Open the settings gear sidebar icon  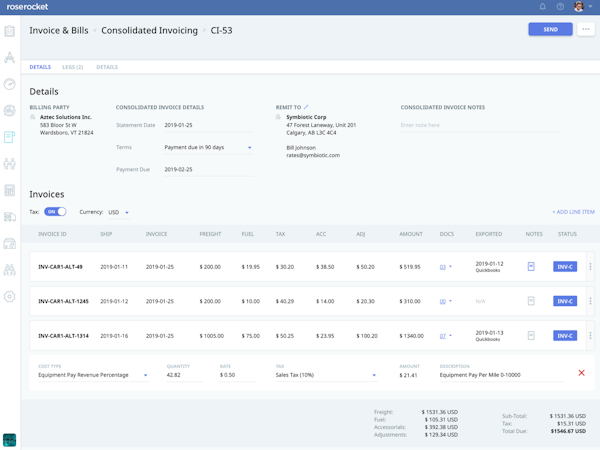pos(10,297)
